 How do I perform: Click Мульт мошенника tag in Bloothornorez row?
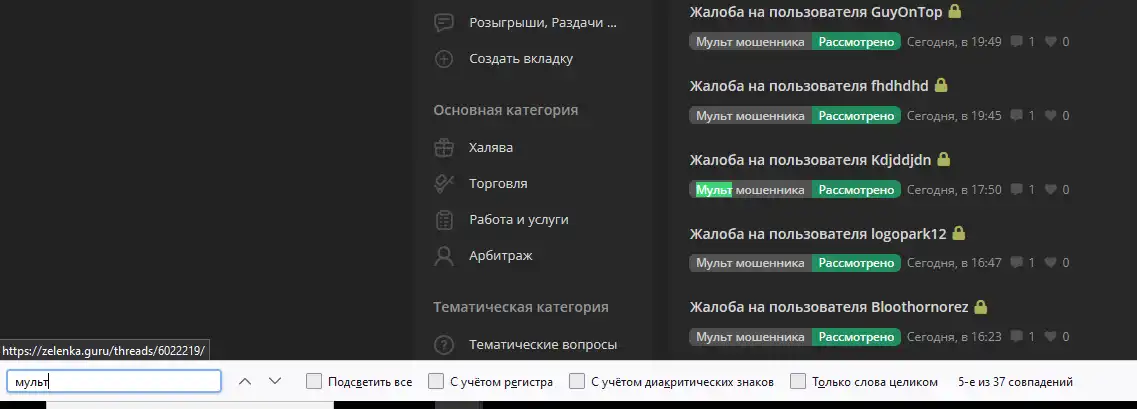(751, 337)
